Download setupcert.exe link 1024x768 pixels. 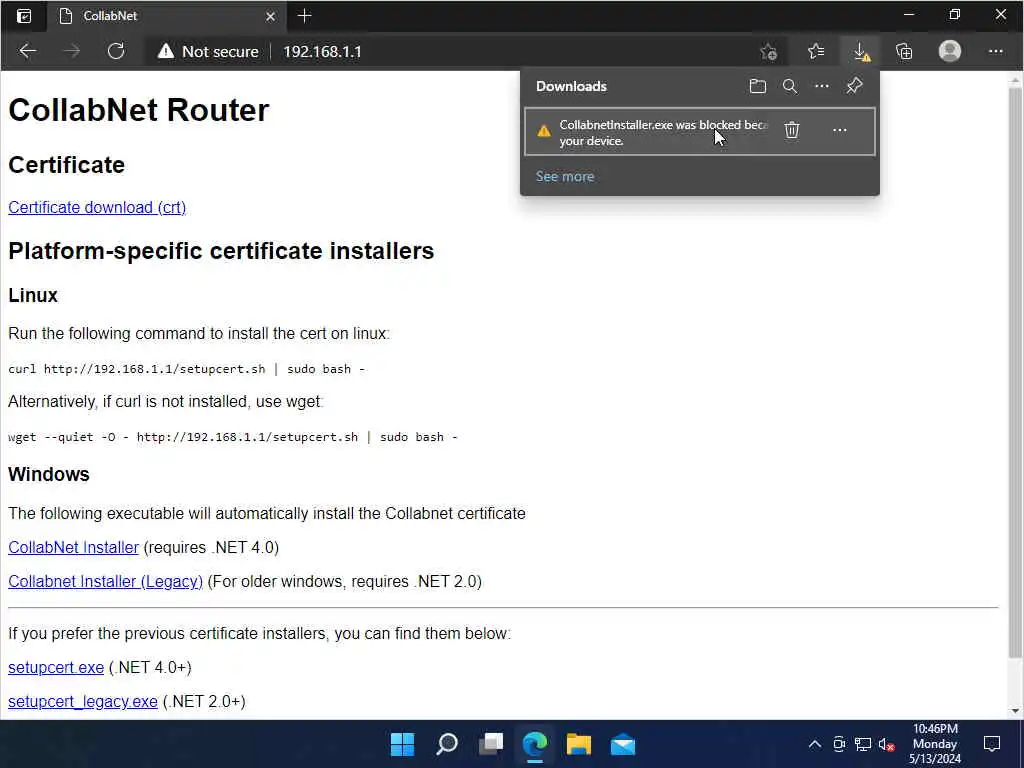click(56, 667)
